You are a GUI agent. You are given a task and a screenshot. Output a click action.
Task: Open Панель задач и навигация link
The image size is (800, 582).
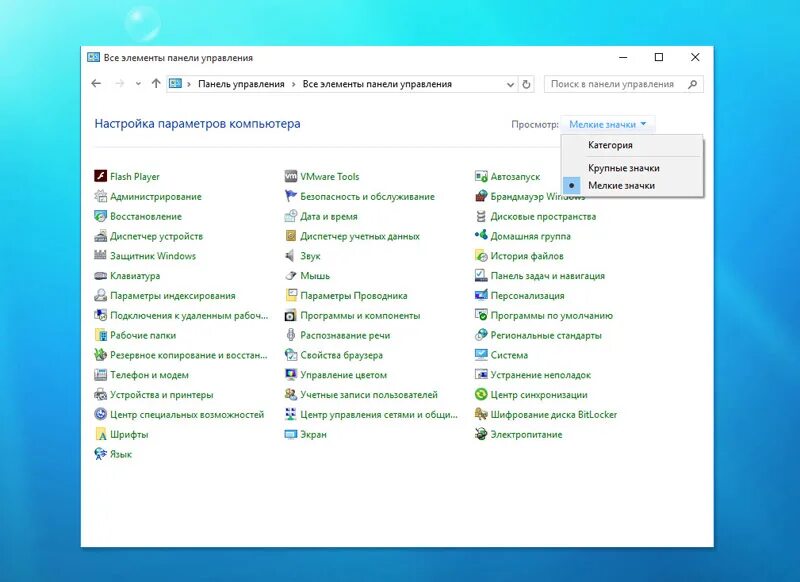click(547, 276)
